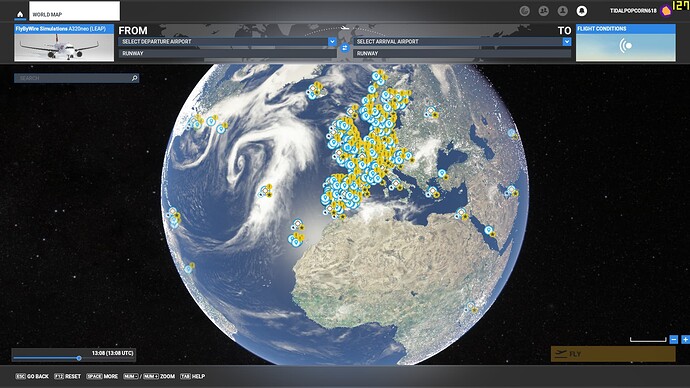
Task: Zoom out the map with minus button
Action: 673,339
